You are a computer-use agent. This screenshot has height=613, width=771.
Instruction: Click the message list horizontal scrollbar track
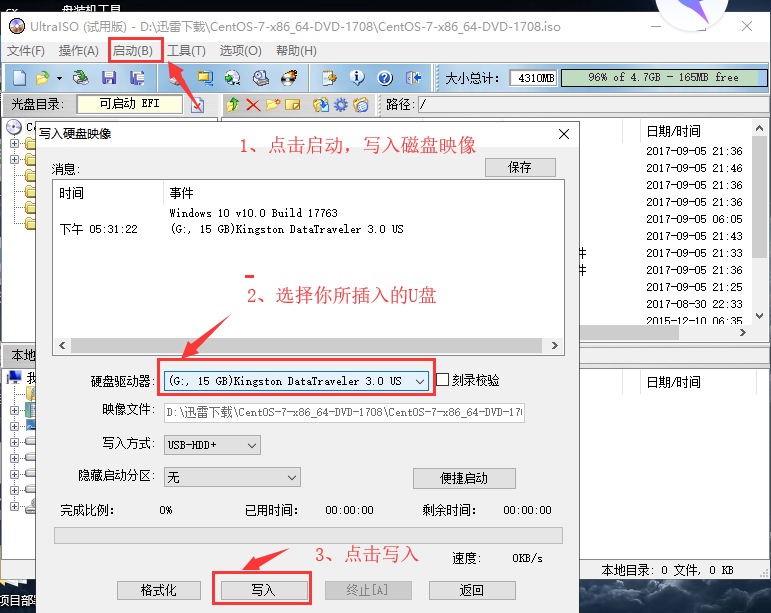pos(306,345)
